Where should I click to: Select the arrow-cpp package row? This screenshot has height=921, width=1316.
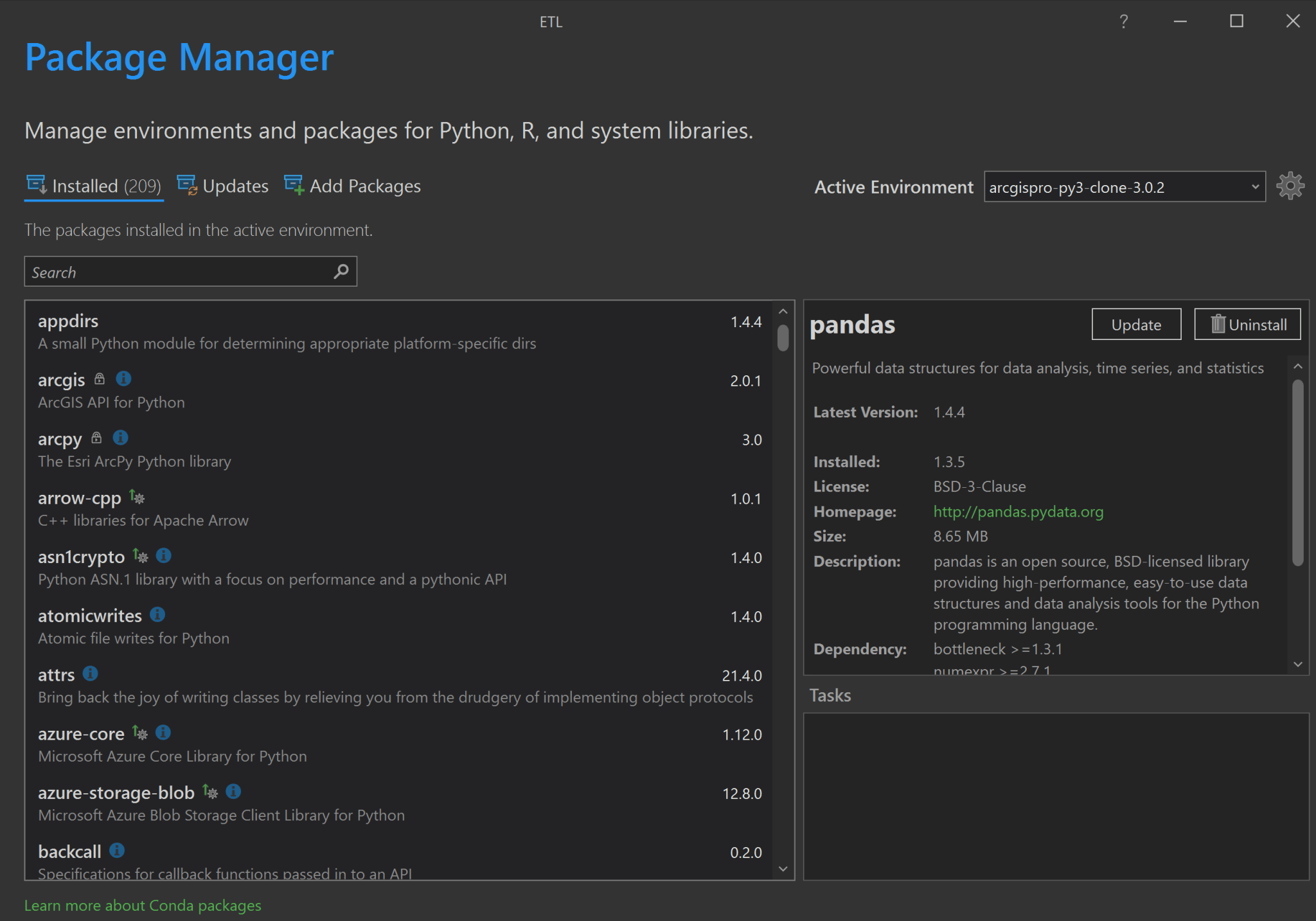tap(399, 508)
